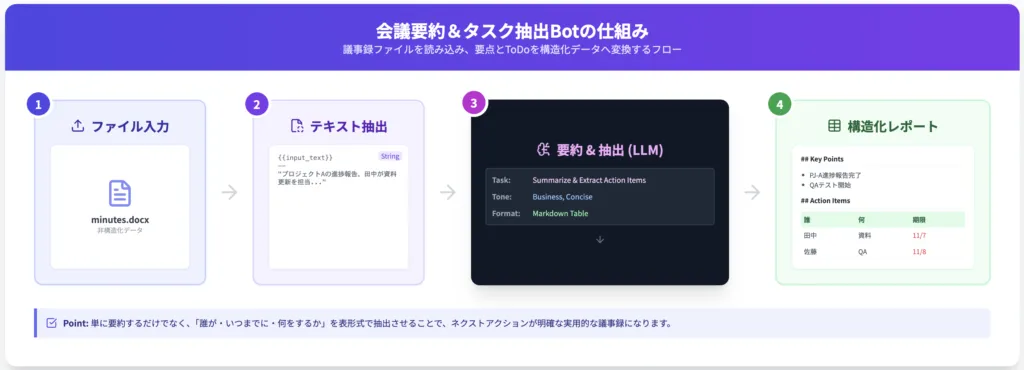Click the document icon above minutes.docx
Viewport: 1024px width, 370px height.
pyautogui.click(x=120, y=194)
